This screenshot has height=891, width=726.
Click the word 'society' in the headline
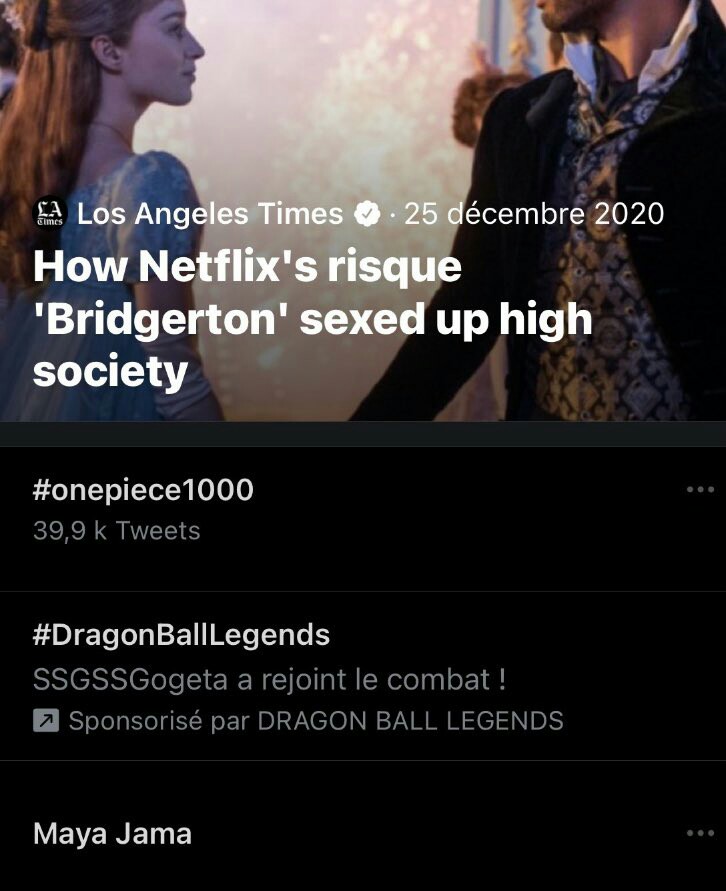[110, 372]
